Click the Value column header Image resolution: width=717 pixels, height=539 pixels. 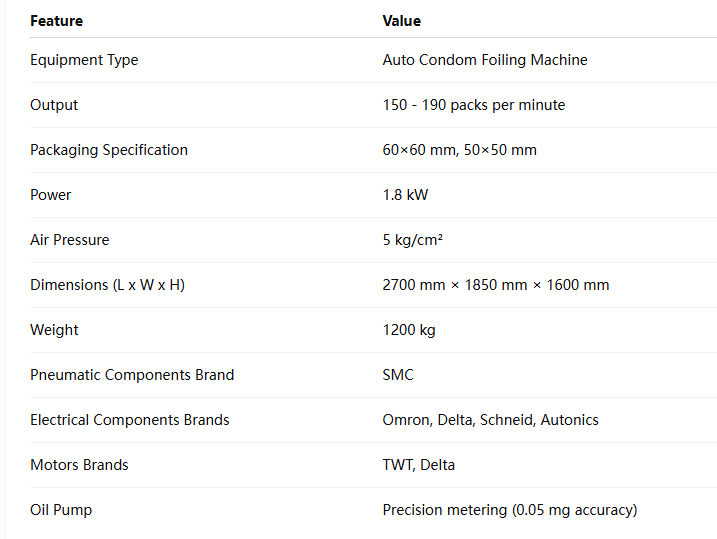[x=401, y=21]
